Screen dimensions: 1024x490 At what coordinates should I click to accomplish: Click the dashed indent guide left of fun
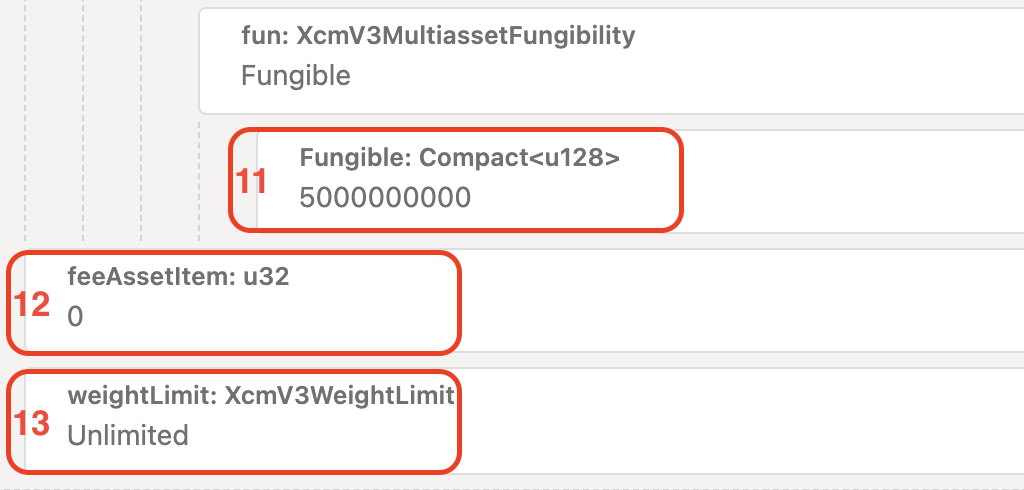click(x=142, y=60)
